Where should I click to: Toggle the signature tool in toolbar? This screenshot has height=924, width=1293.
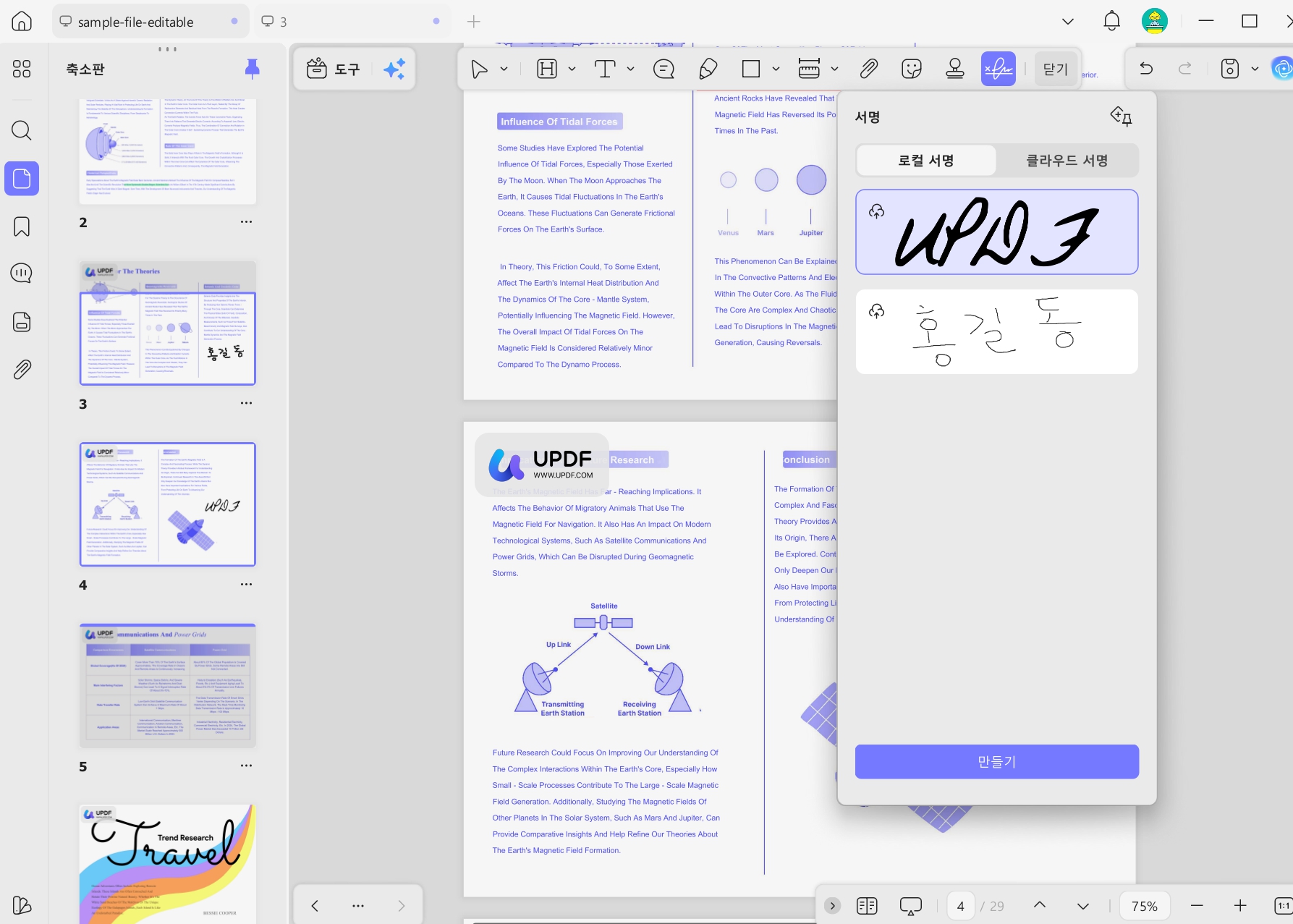(x=999, y=69)
